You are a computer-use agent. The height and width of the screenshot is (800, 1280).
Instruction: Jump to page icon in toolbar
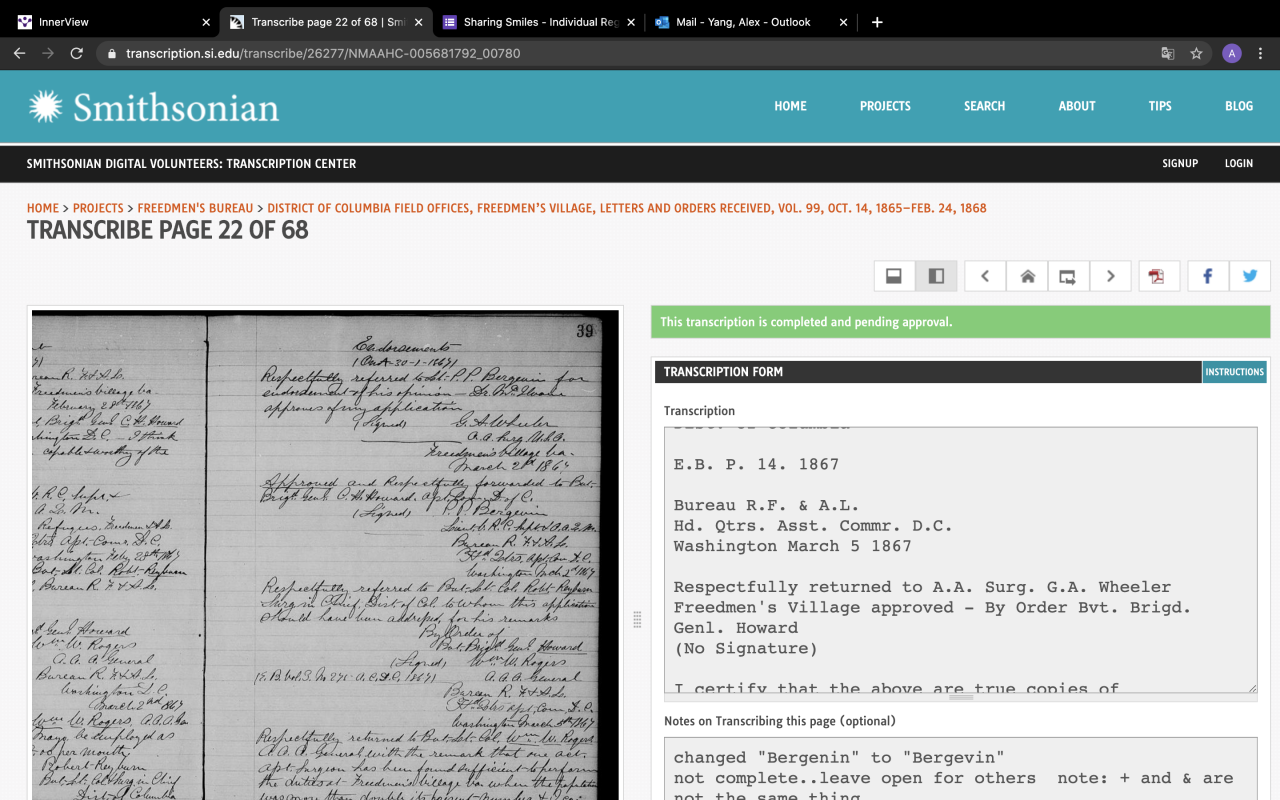1068,276
